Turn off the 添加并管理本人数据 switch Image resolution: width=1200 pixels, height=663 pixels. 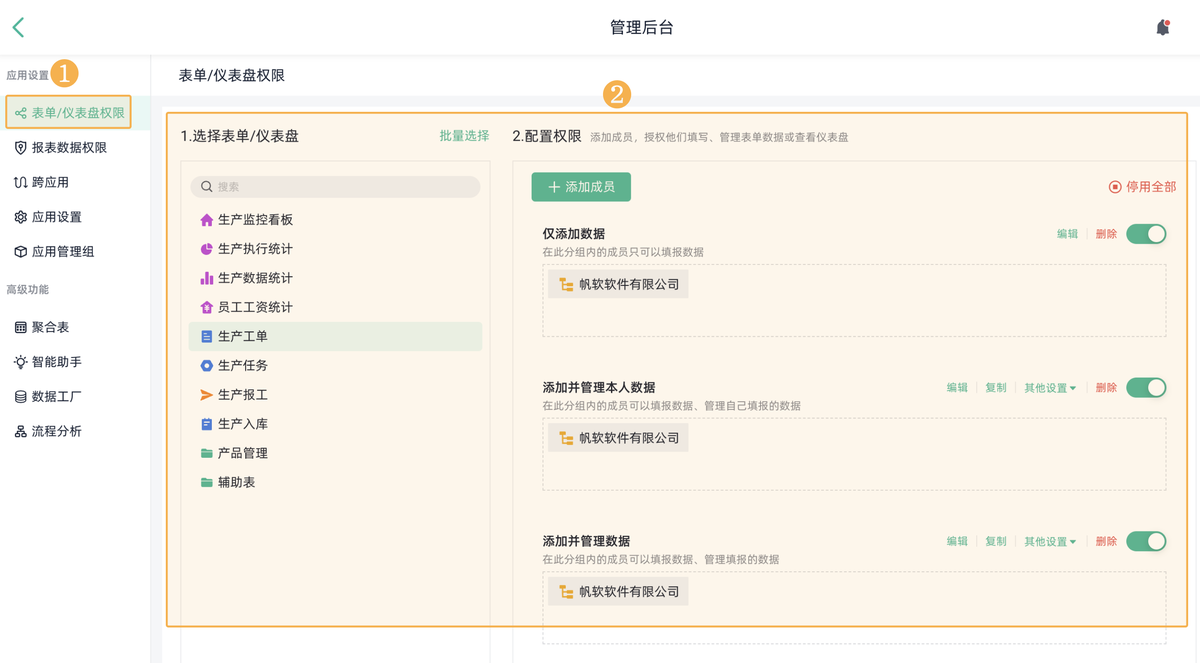[1146, 387]
